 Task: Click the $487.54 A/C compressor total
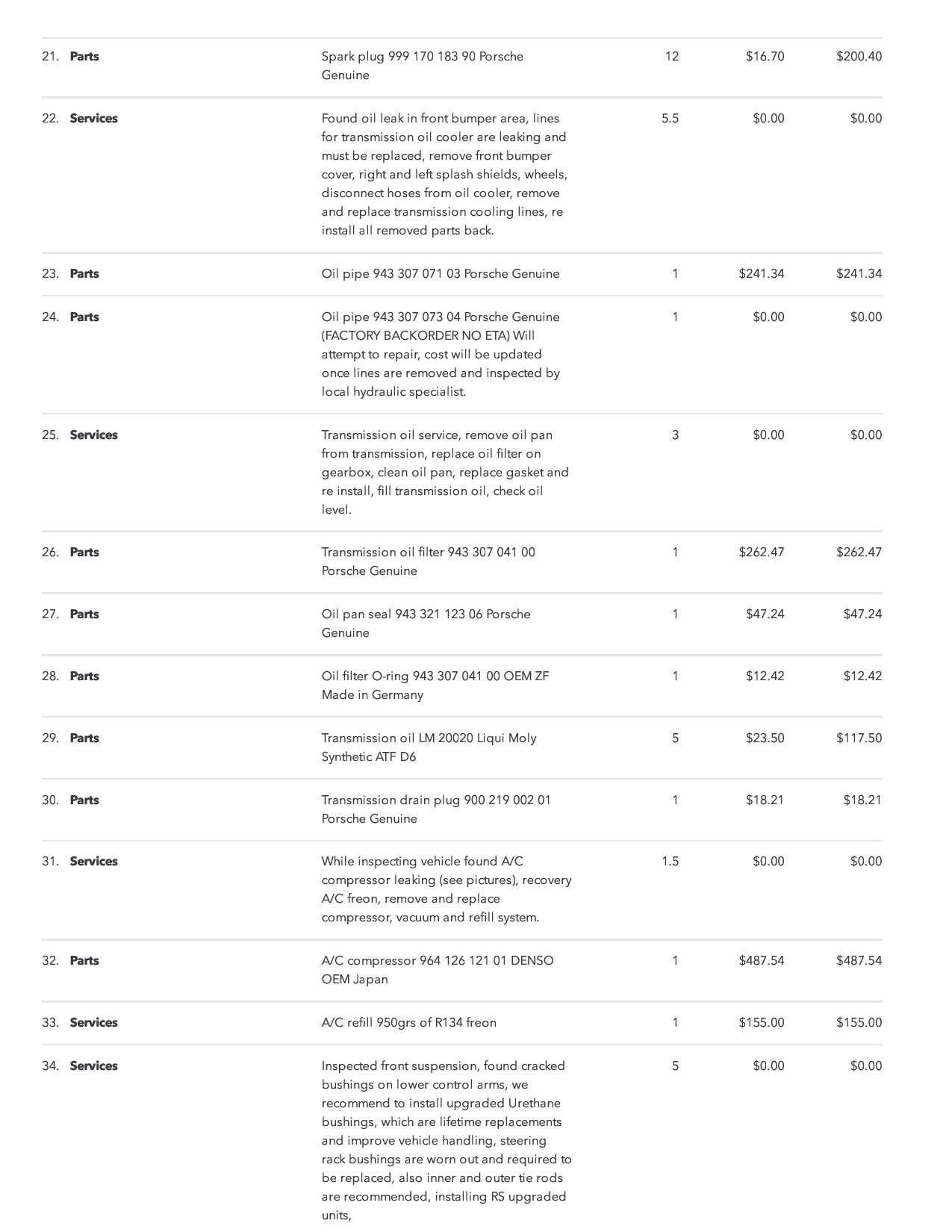point(859,961)
